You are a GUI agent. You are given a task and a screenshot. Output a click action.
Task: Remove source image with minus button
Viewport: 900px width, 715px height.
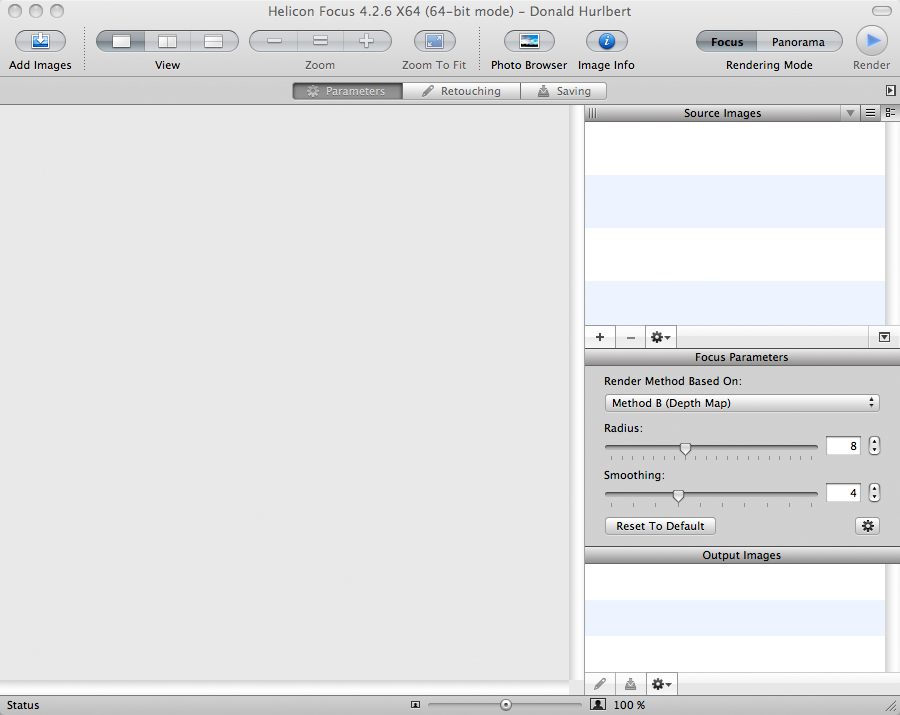coord(631,337)
